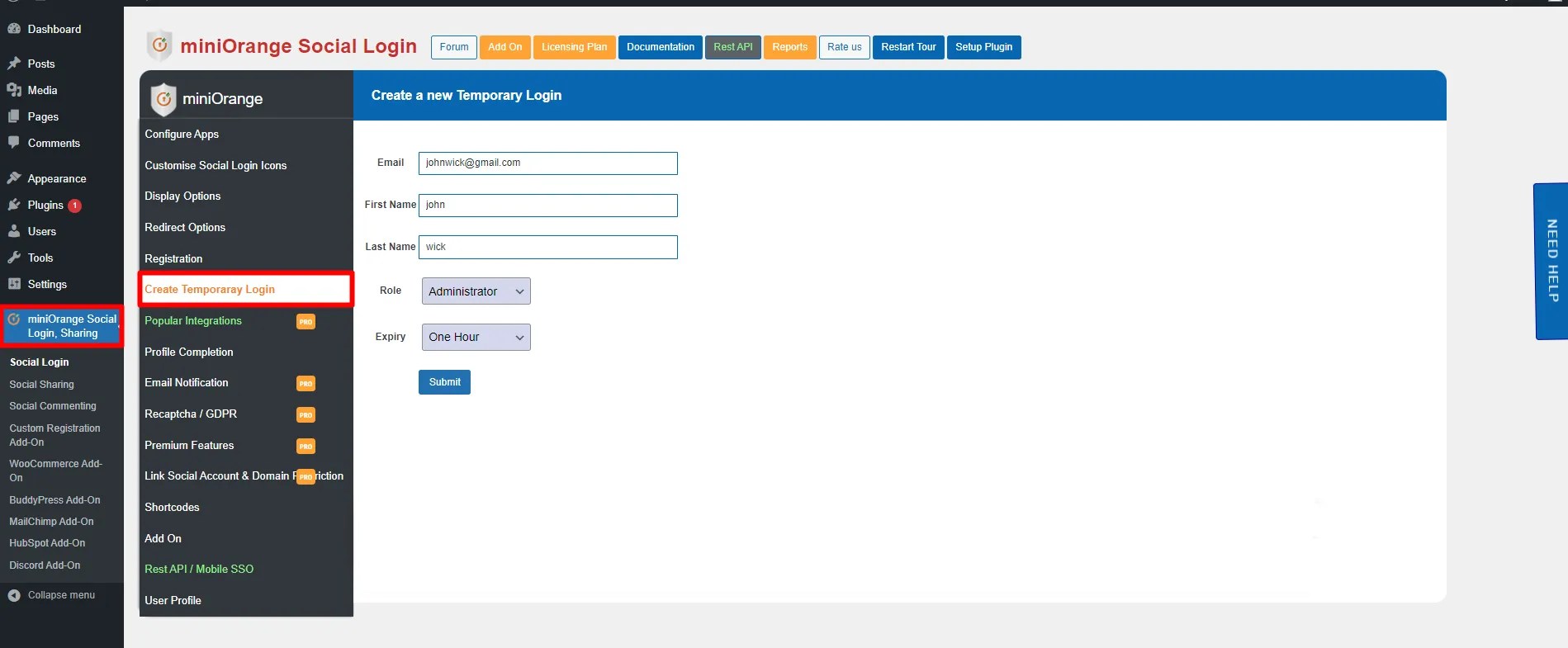Open the BuddyPress Add-On link
Viewport: 1568px width, 648px height.
tap(54, 500)
